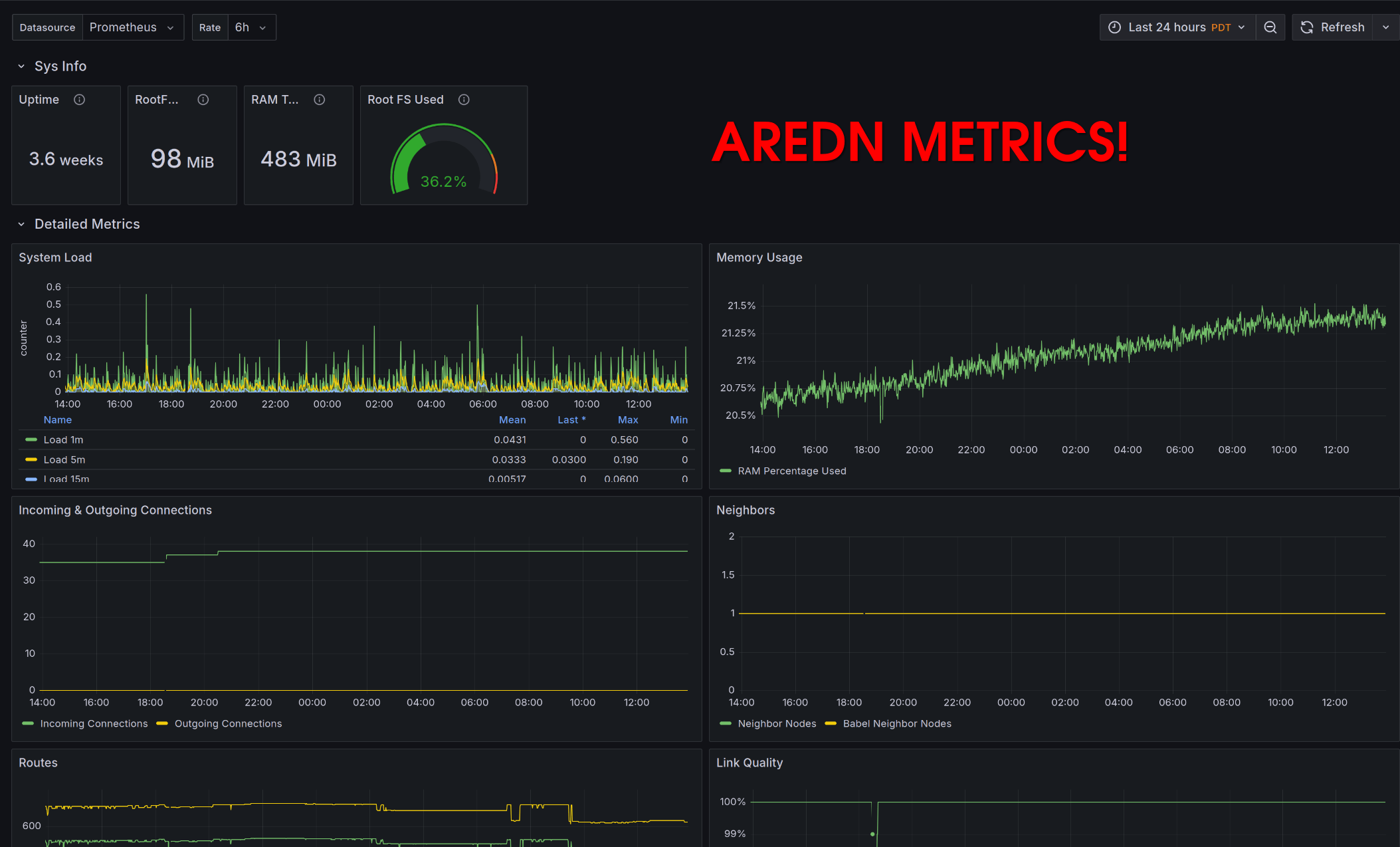Click the info icon on the Uptime panel
The image size is (1400, 847).
pos(79,100)
